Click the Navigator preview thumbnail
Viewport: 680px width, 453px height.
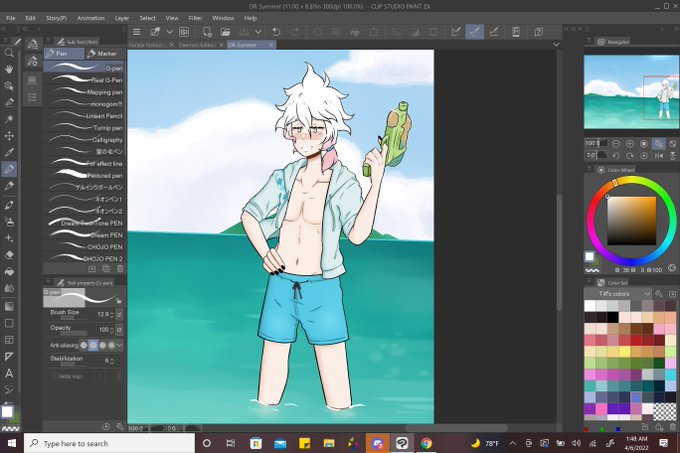[x=631, y=92]
